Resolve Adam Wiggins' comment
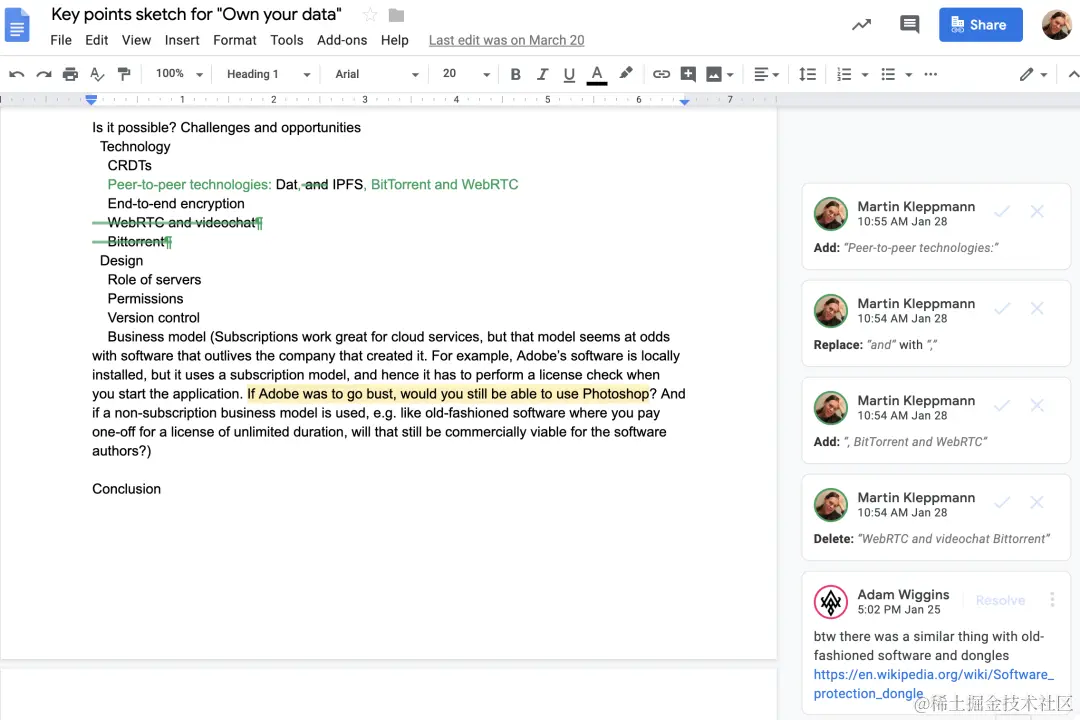 (1000, 600)
